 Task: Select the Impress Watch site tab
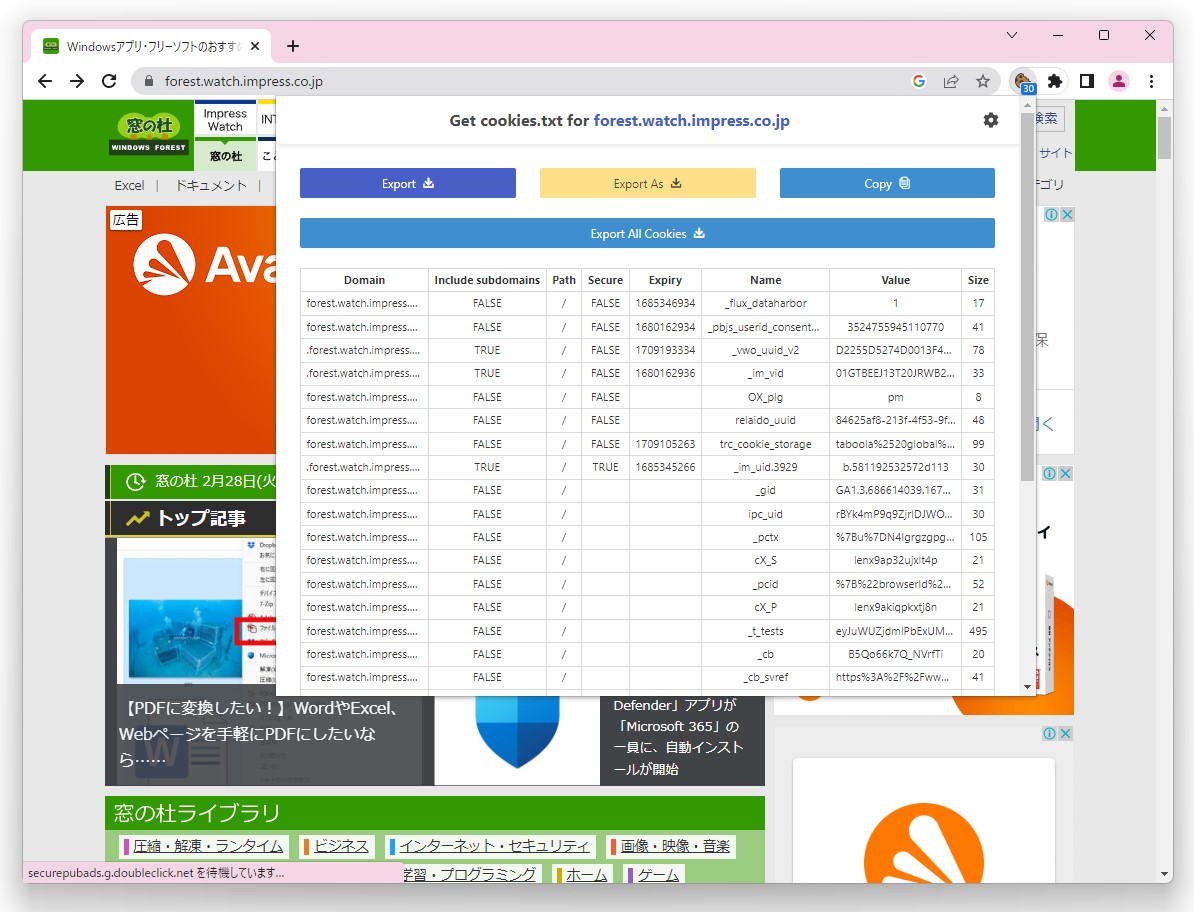[x=225, y=120]
